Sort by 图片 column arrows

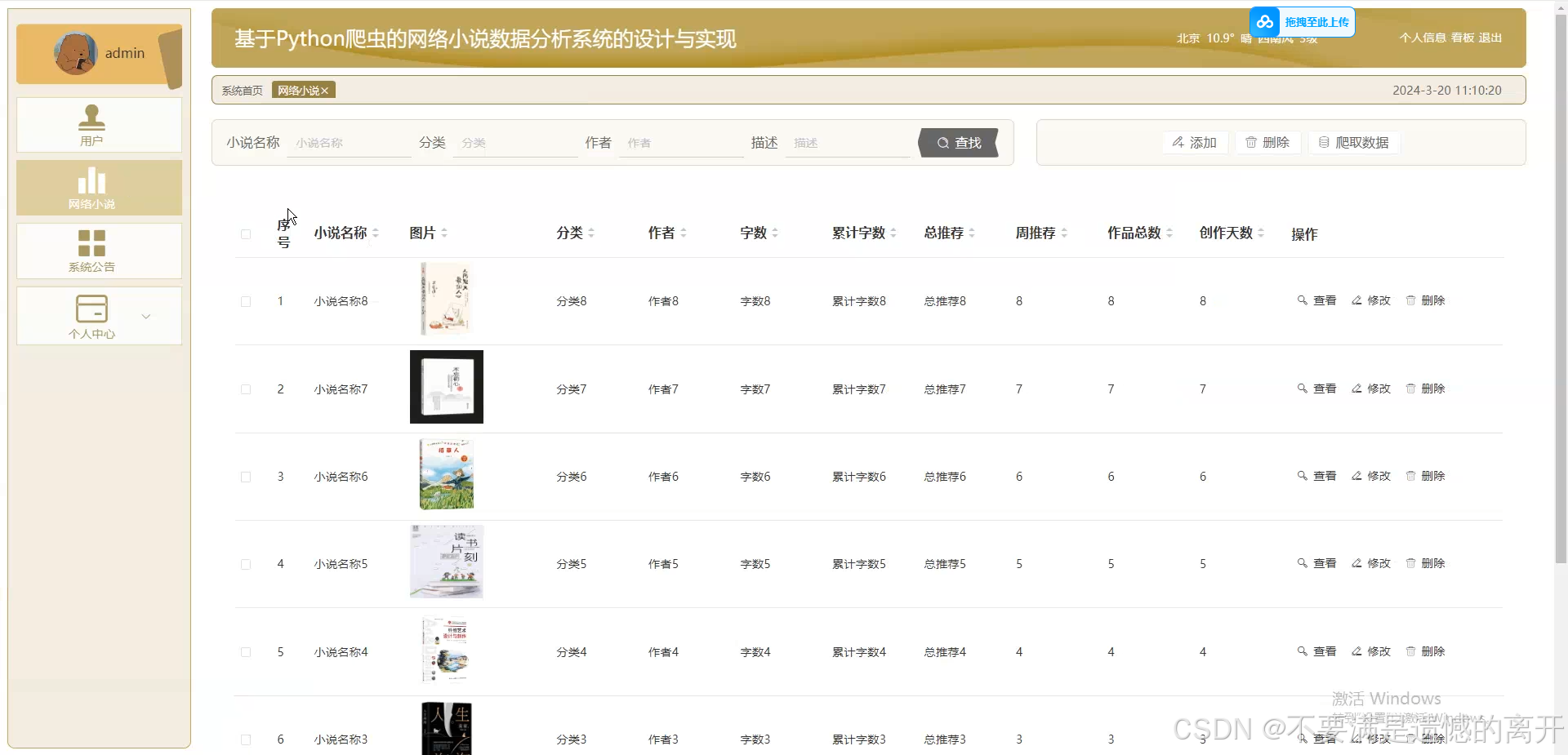[x=444, y=233]
